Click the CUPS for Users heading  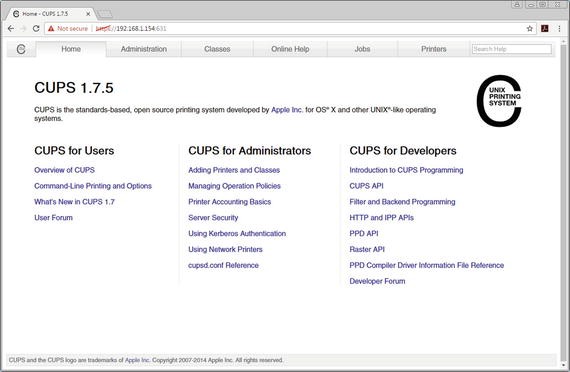pos(74,151)
